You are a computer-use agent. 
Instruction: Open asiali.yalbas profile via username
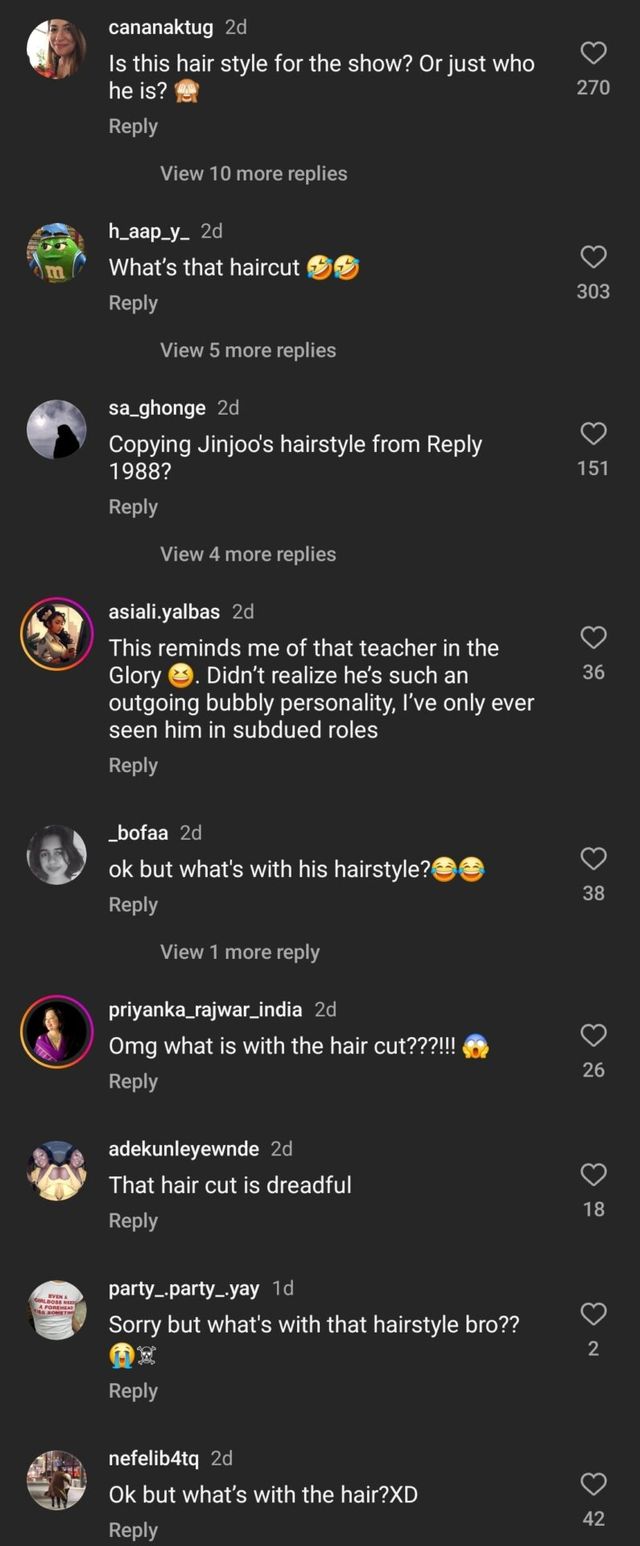coord(165,611)
